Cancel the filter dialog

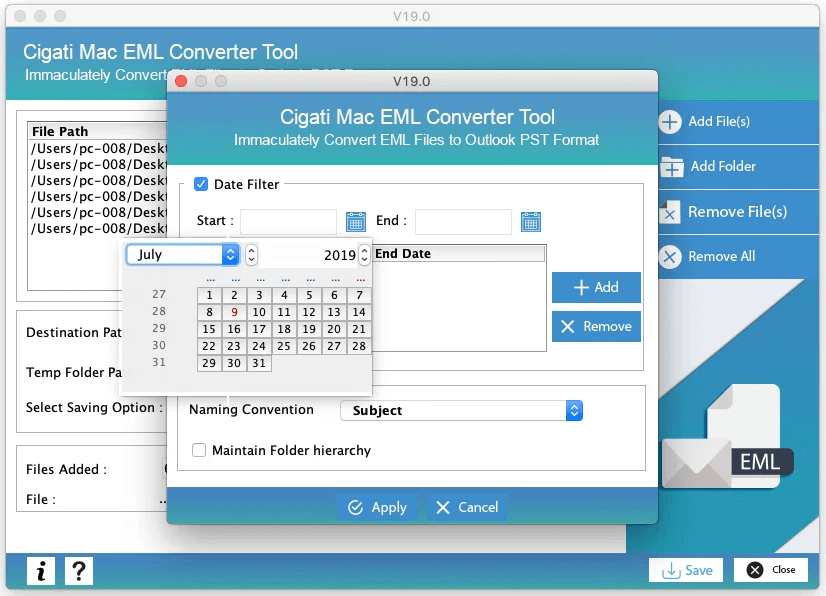click(x=467, y=507)
